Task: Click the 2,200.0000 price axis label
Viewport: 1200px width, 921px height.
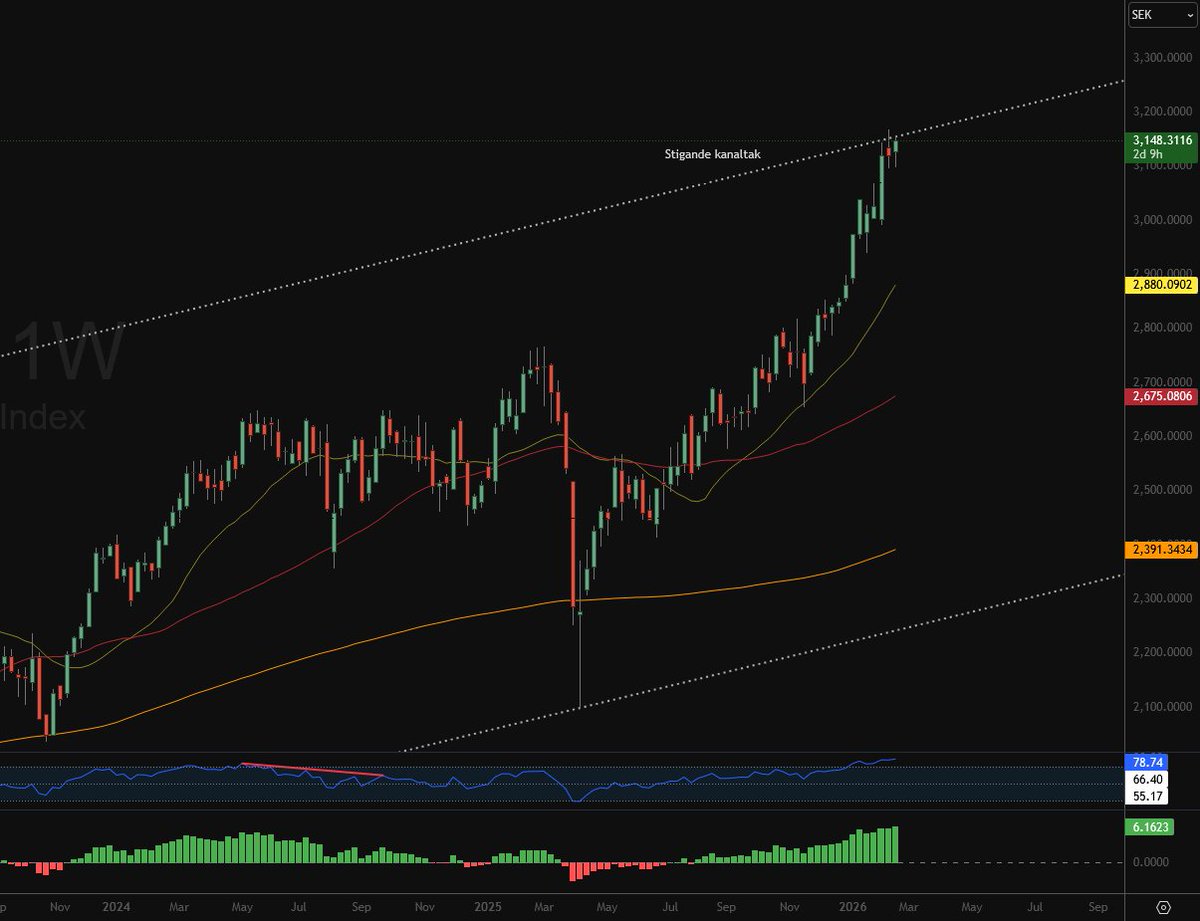Action: click(x=1162, y=652)
